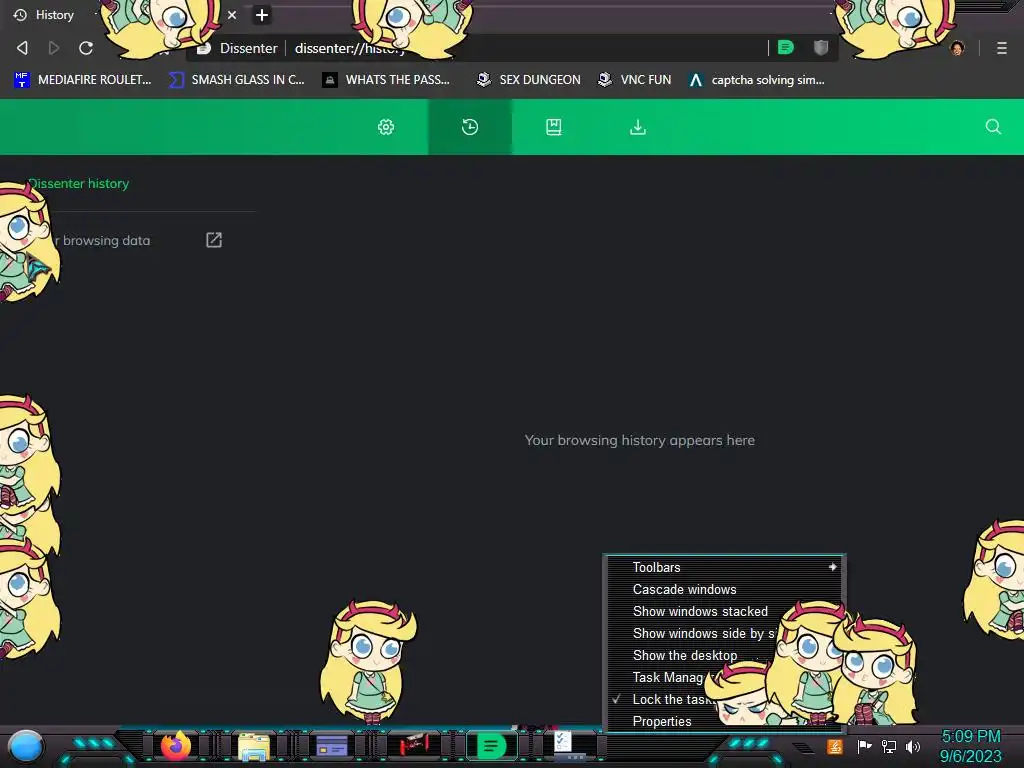This screenshot has width=1024, height=768.
Task: Open a new tab with plus button
Action: pos(262,15)
